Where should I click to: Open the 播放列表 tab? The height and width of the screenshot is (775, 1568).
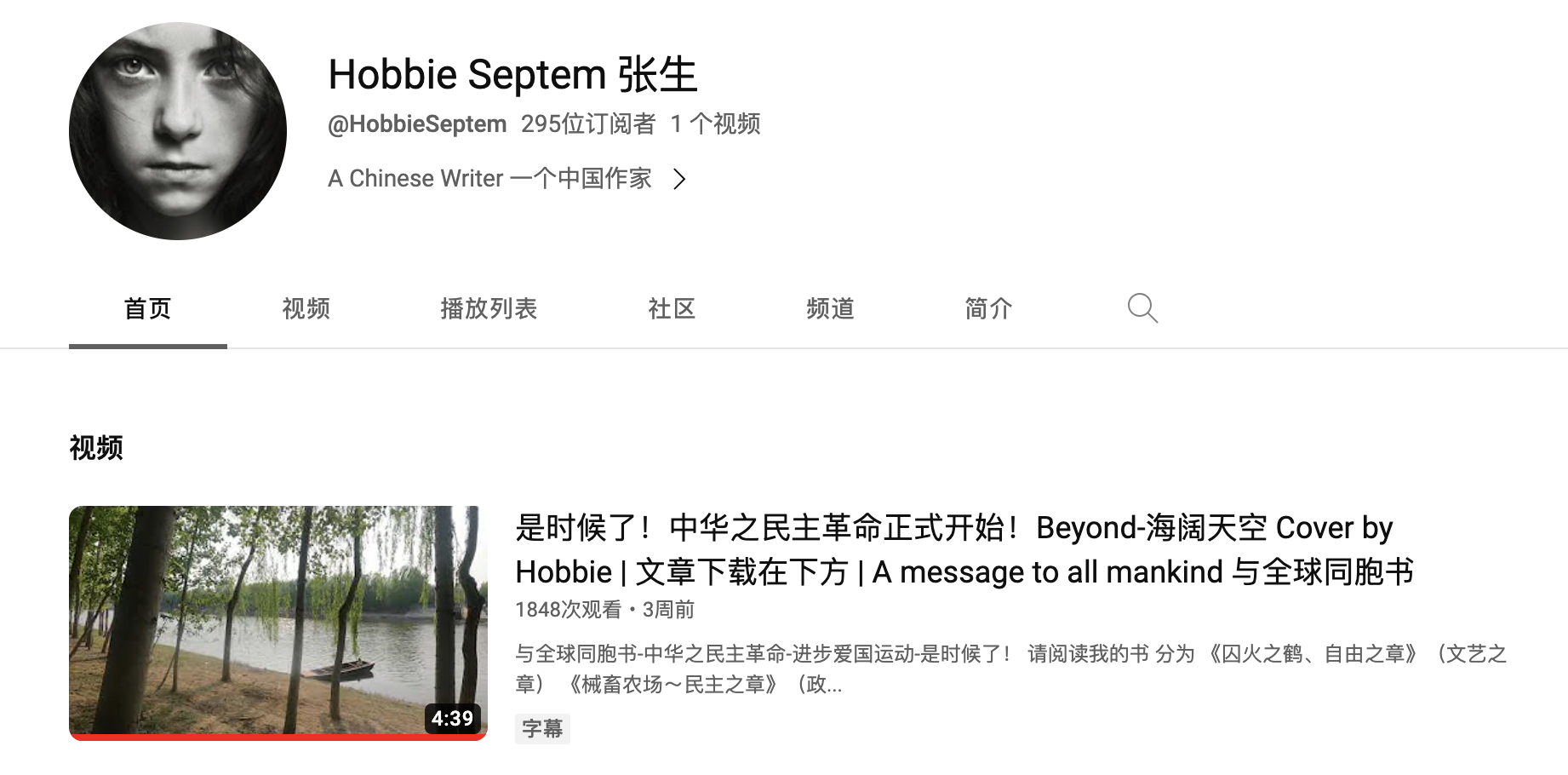489,308
